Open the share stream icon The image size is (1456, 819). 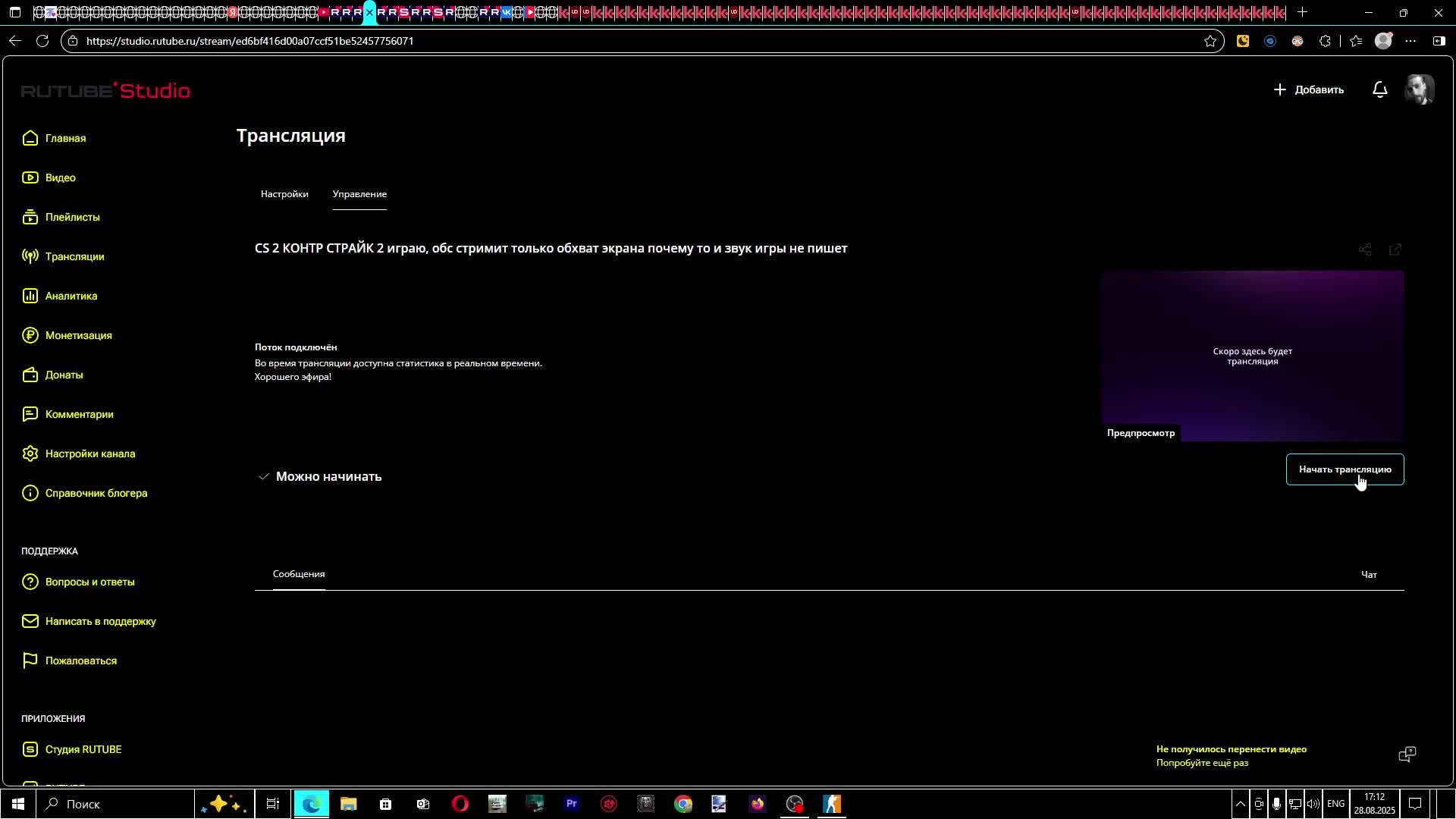coord(1365,249)
